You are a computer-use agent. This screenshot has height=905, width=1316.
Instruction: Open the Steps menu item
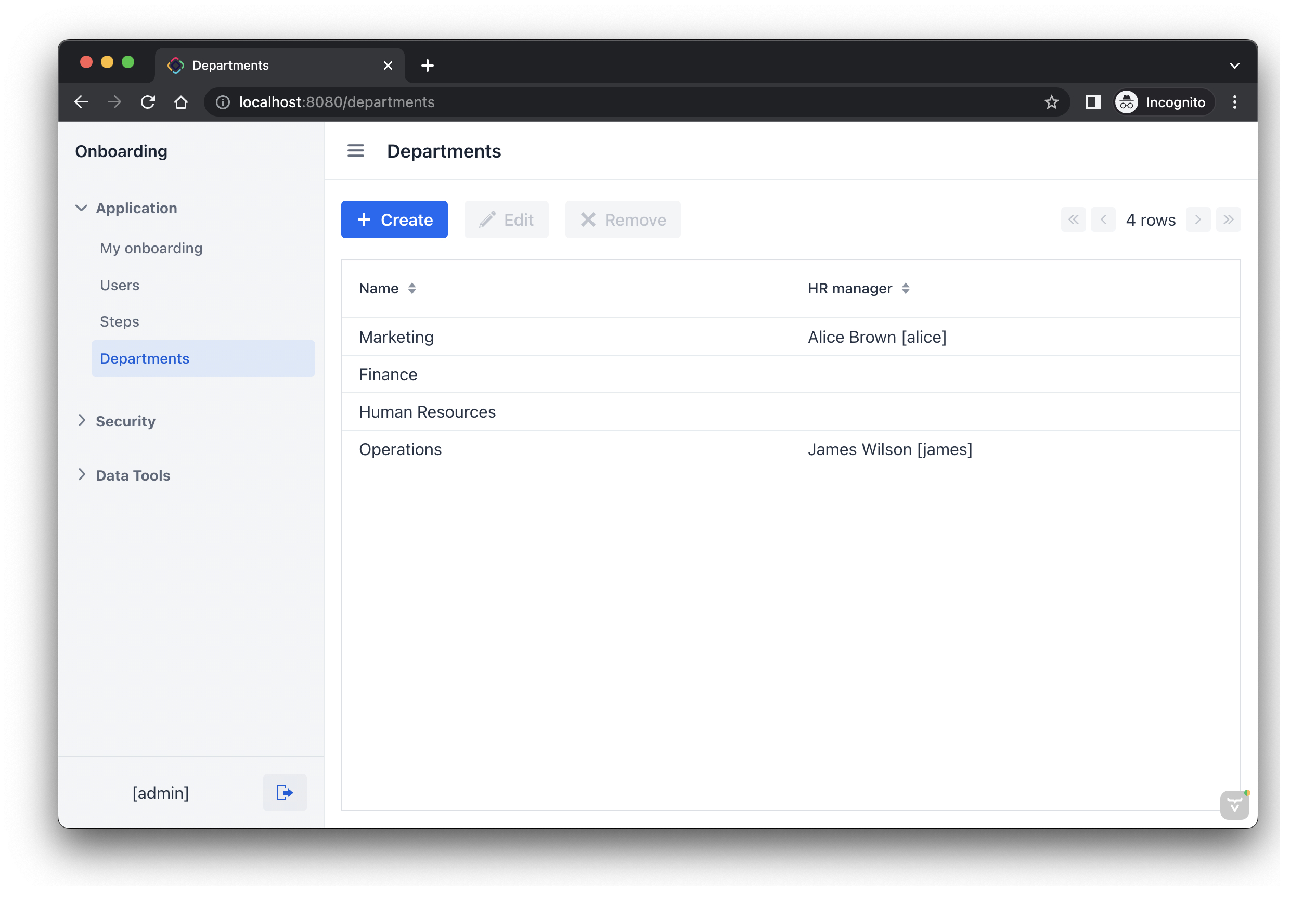pyautogui.click(x=120, y=321)
